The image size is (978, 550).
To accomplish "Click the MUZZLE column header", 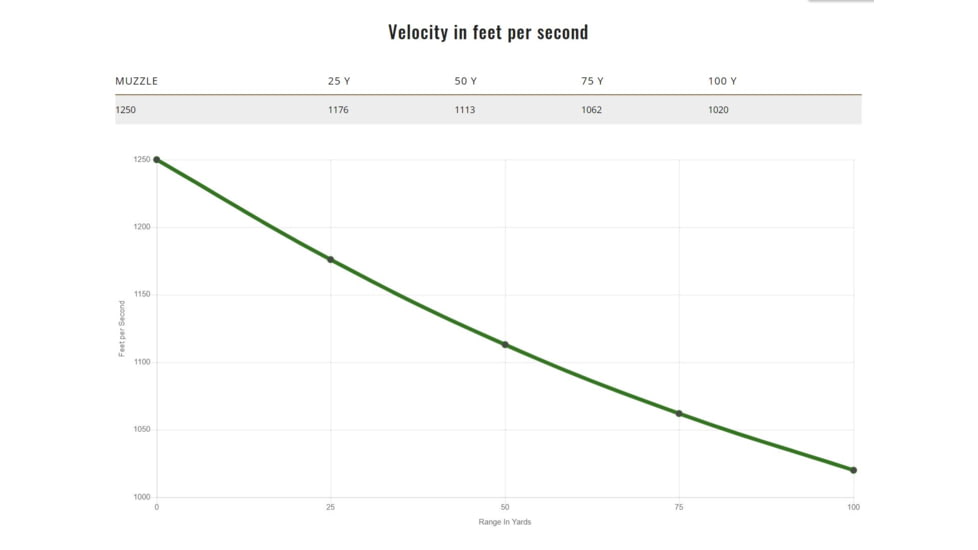I will click(x=137, y=81).
